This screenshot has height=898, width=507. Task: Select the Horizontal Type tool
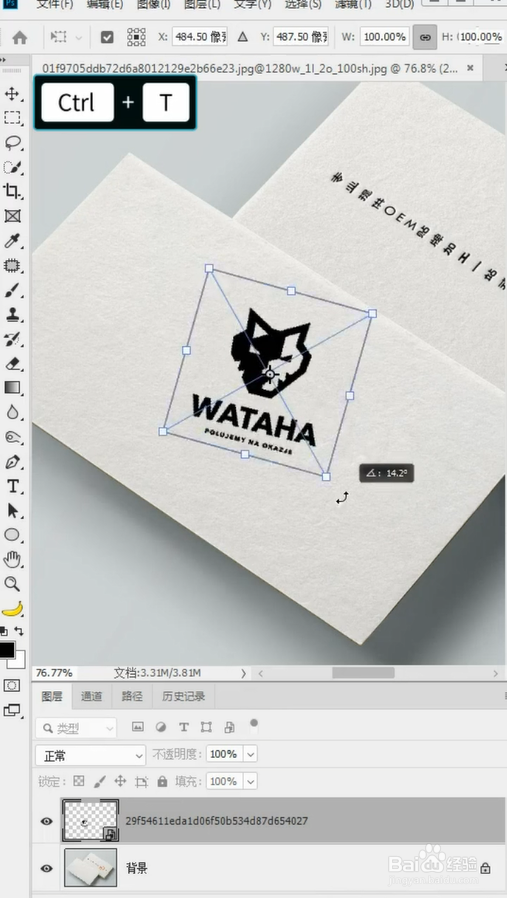(x=12, y=486)
